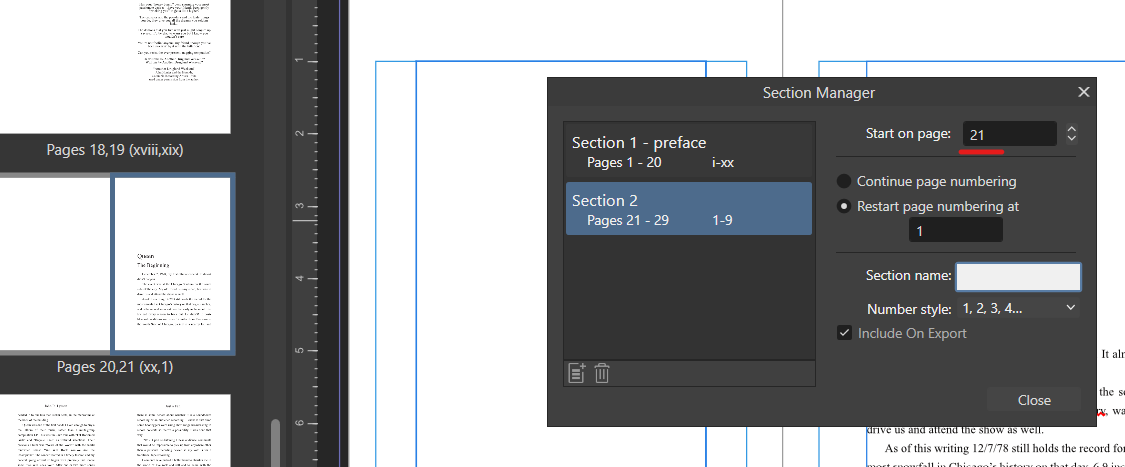Select the blank page 20 thumbnail
The width and height of the screenshot is (1125, 467).
pyautogui.click(x=55, y=263)
